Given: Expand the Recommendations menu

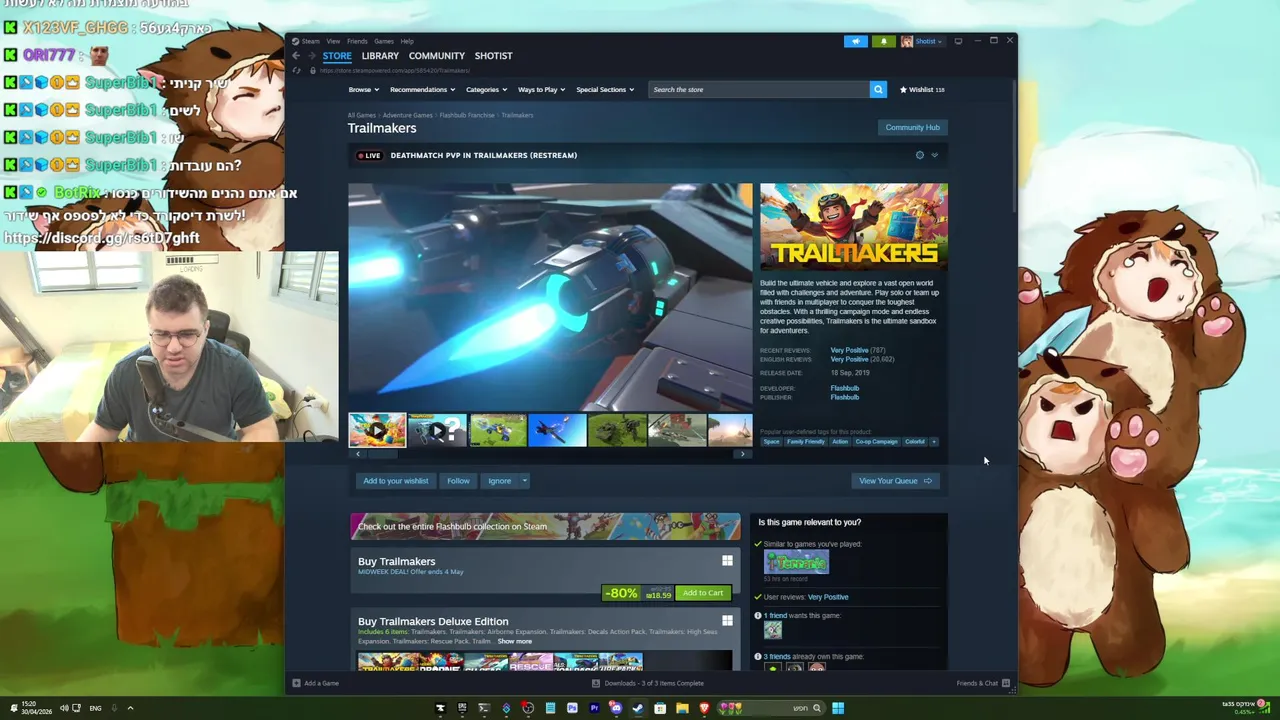Looking at the screenshot, I should tap(422, 89).
